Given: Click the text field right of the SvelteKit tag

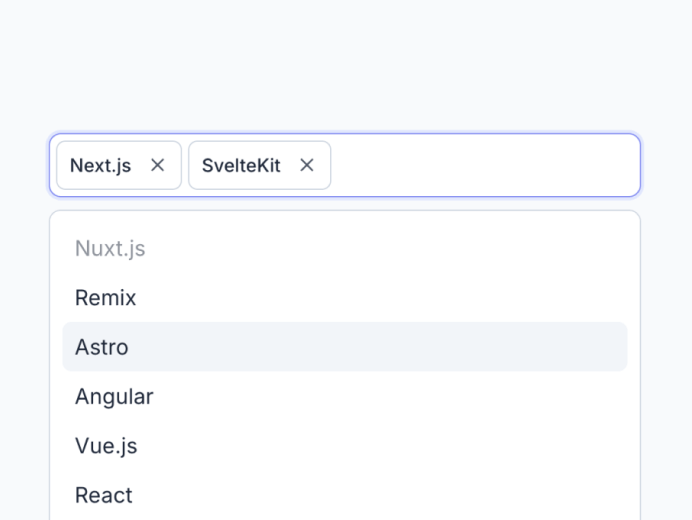Looking at the screenshot, I should pyautogui.click(x=484, y=165).
